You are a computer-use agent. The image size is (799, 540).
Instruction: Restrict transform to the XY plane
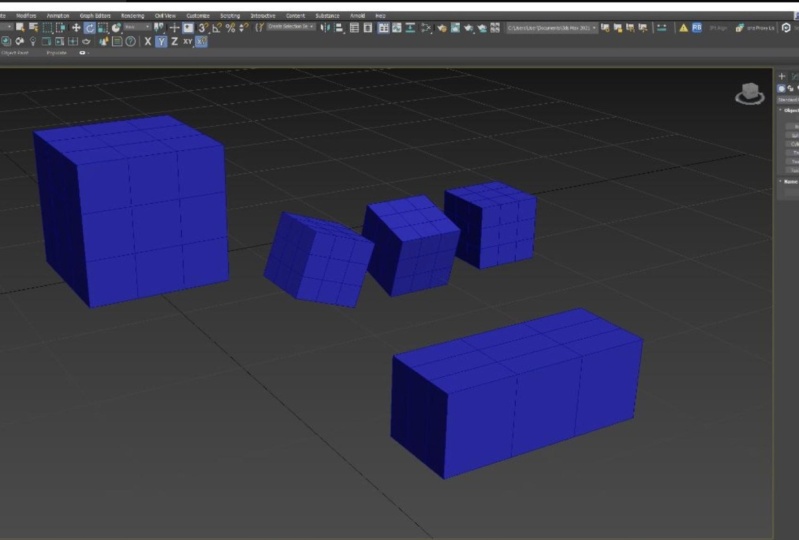click(188, 41)
